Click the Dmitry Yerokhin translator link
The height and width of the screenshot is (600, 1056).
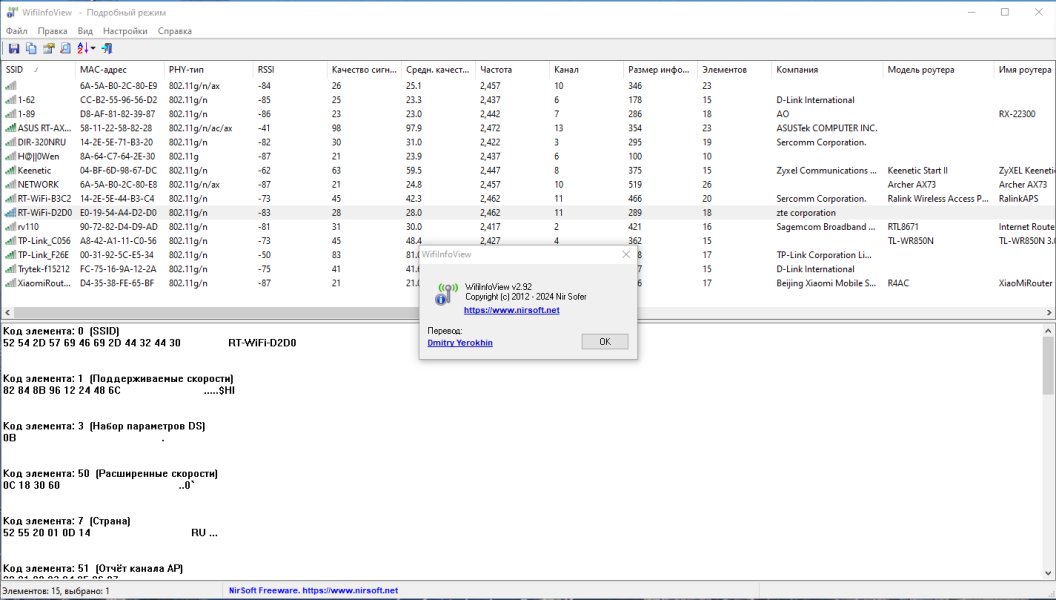click(x=460, y=343)
